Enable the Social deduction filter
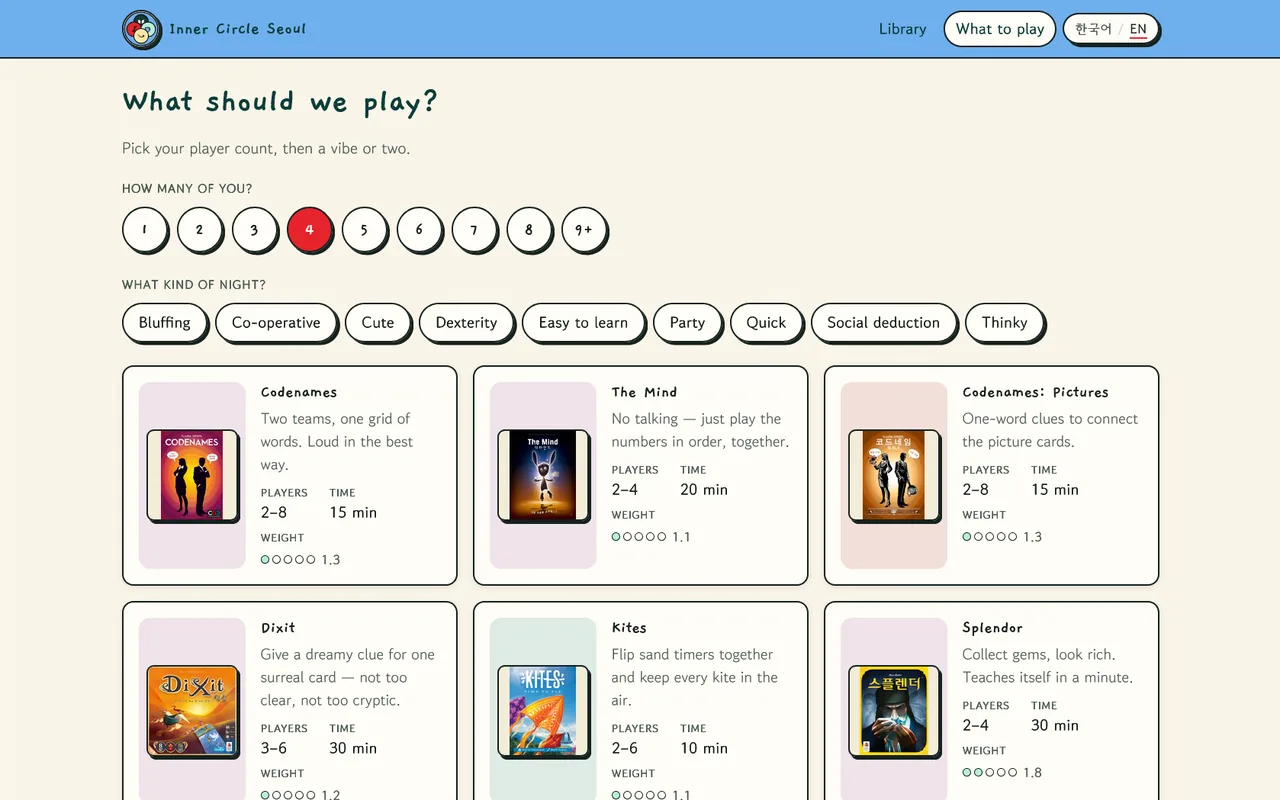Image resolution: width=1280 pixels, height=800 pixels. pos(884,323)
